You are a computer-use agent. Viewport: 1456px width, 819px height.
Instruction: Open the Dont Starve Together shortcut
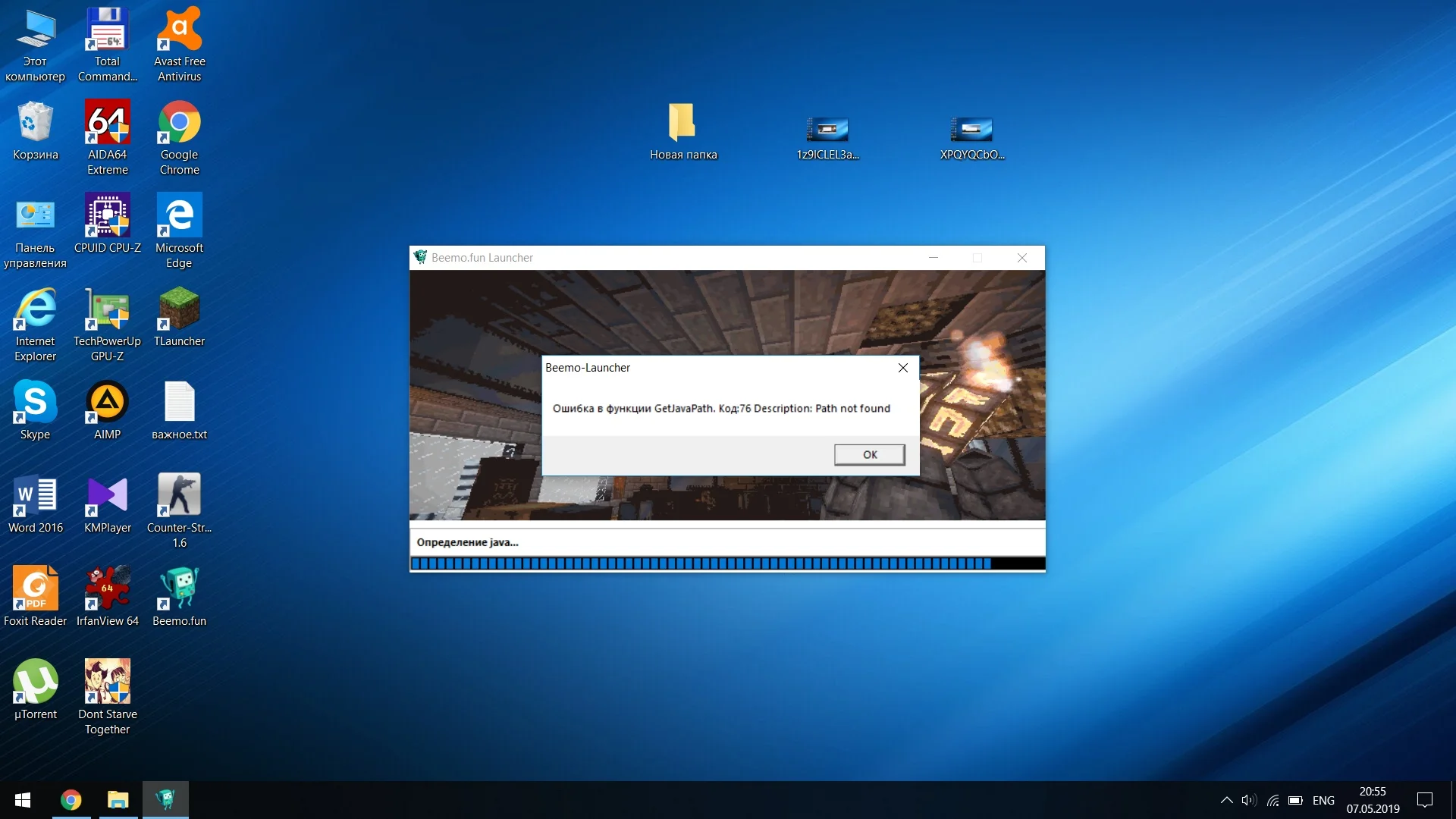tap(107, 682)
